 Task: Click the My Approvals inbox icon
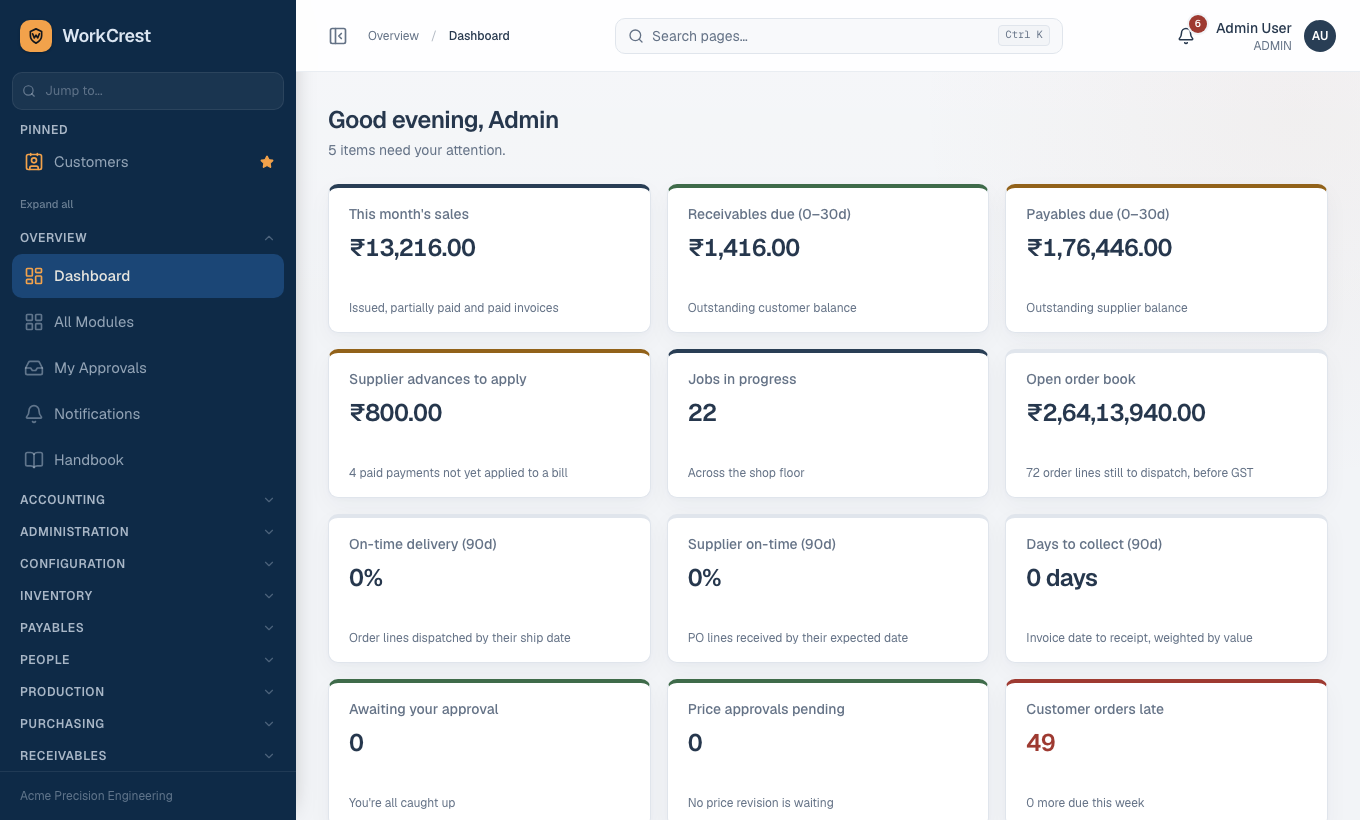pos(34,368)
